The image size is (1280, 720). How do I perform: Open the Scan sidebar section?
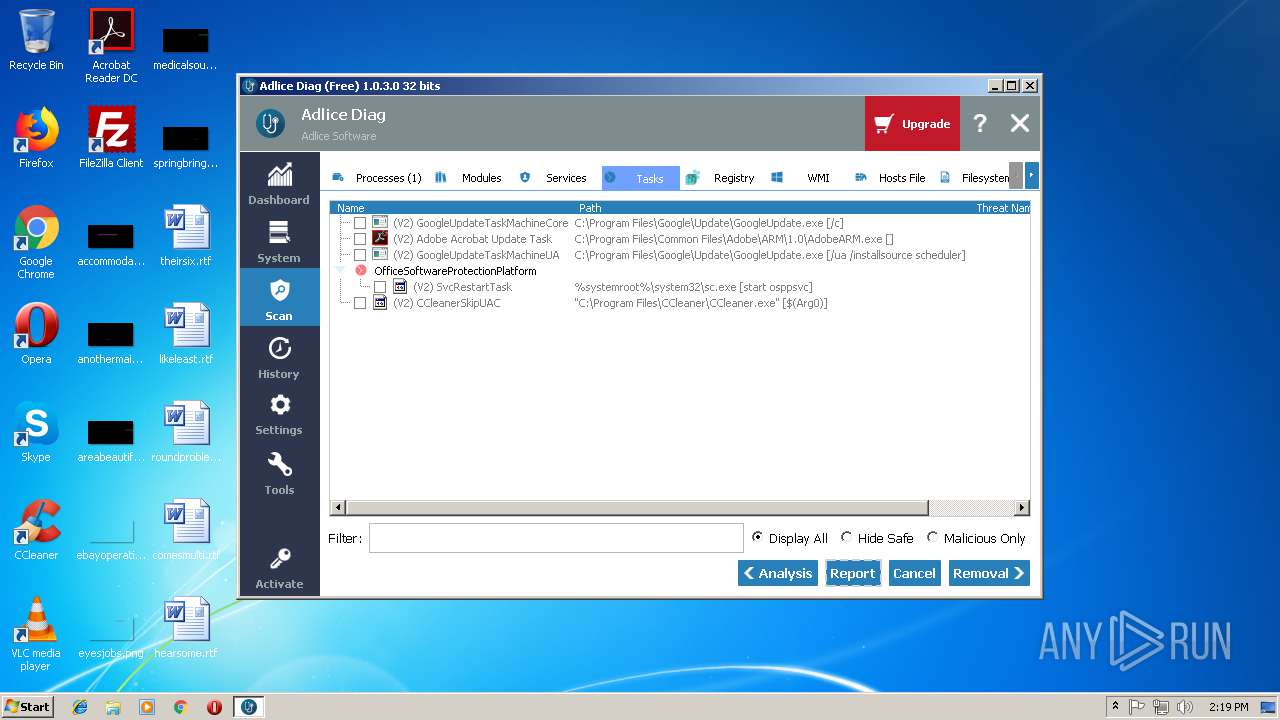(279, 298)
